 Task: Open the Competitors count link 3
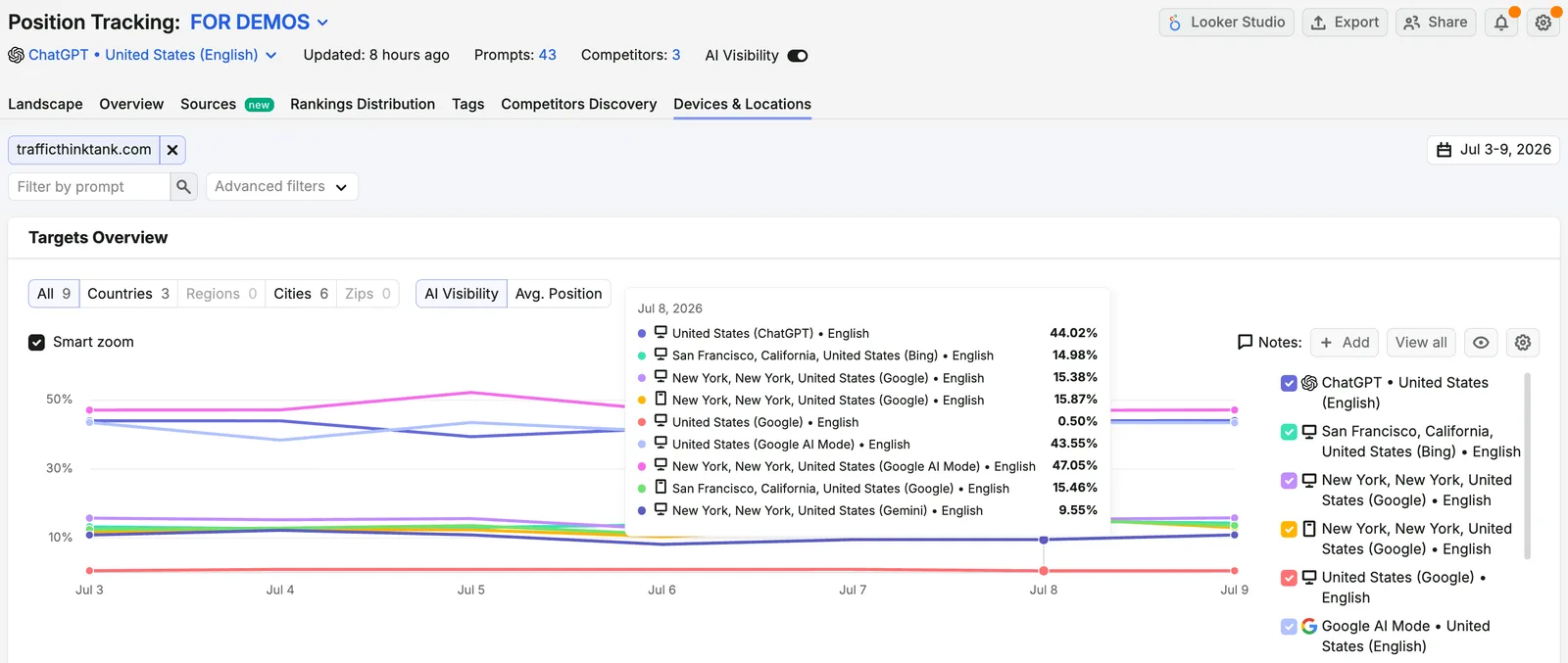click(676, 55)
